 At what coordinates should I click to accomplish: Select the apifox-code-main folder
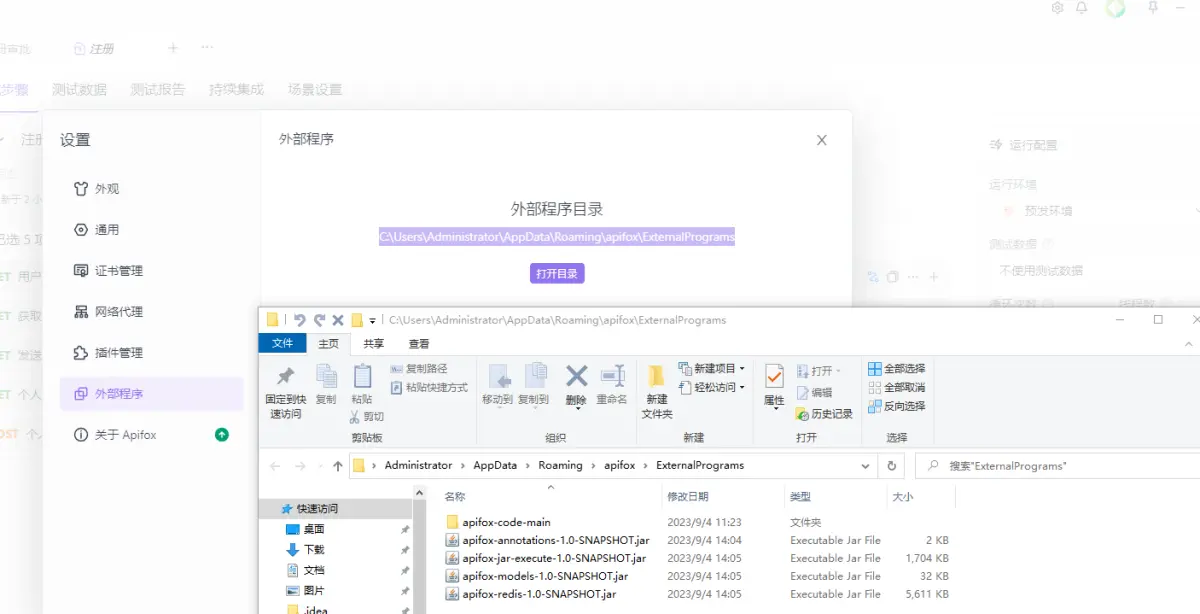click(x=506, y=522)
